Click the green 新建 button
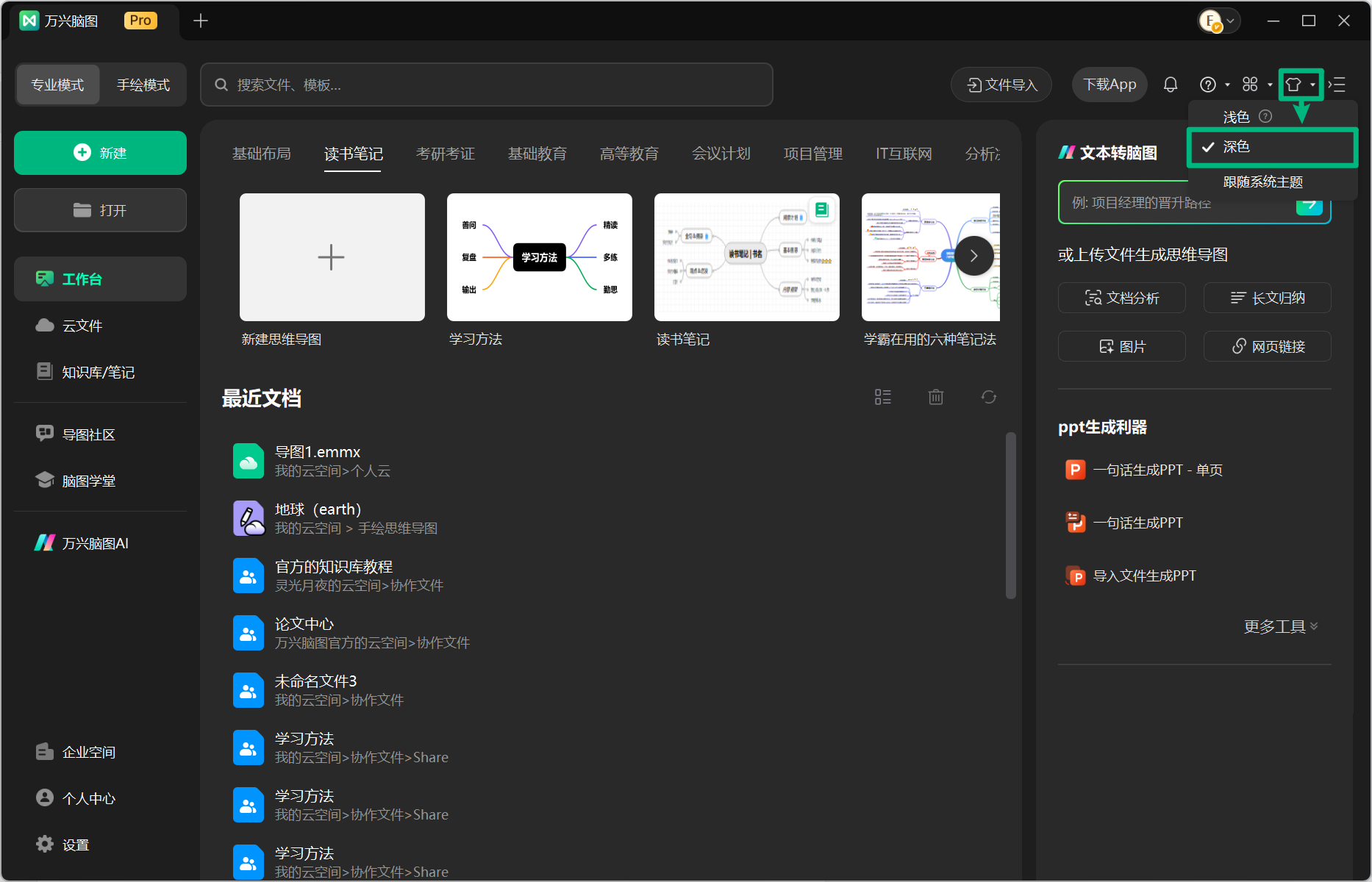Screen dimensions: 1372x882 point(100,153)
